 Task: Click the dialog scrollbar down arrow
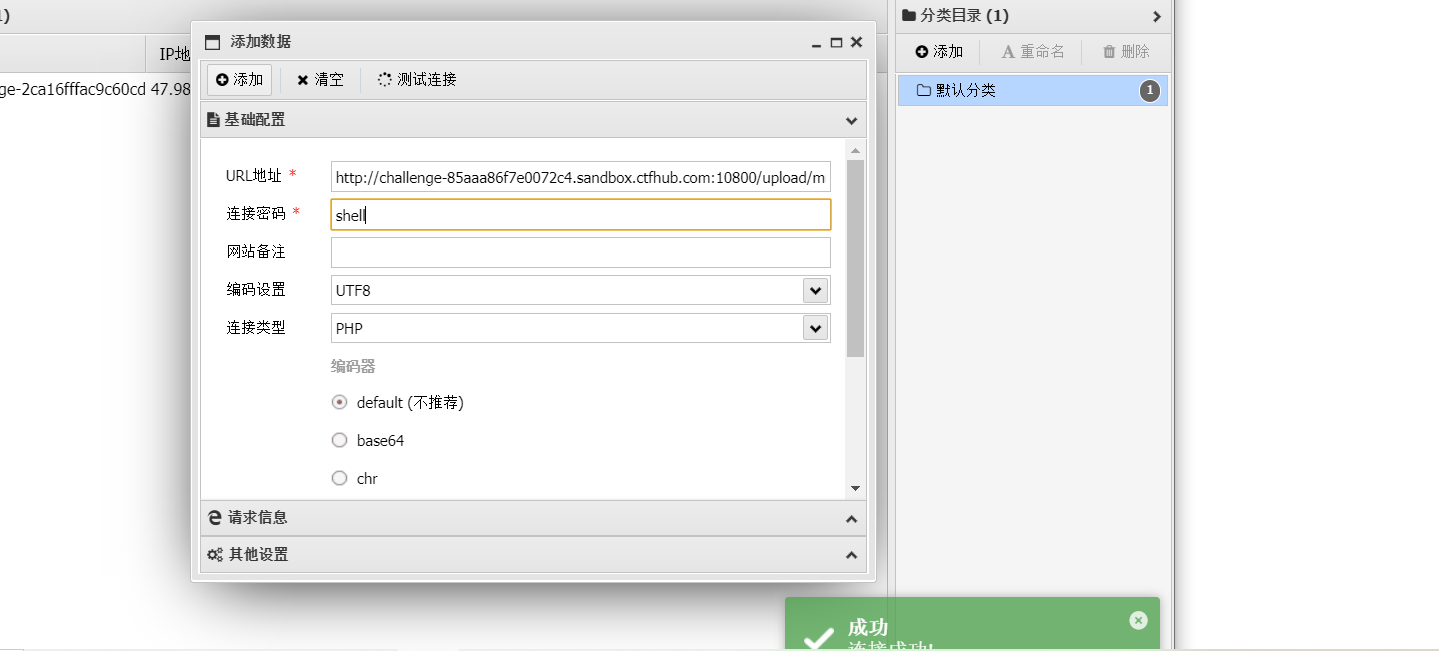[855, 488]
